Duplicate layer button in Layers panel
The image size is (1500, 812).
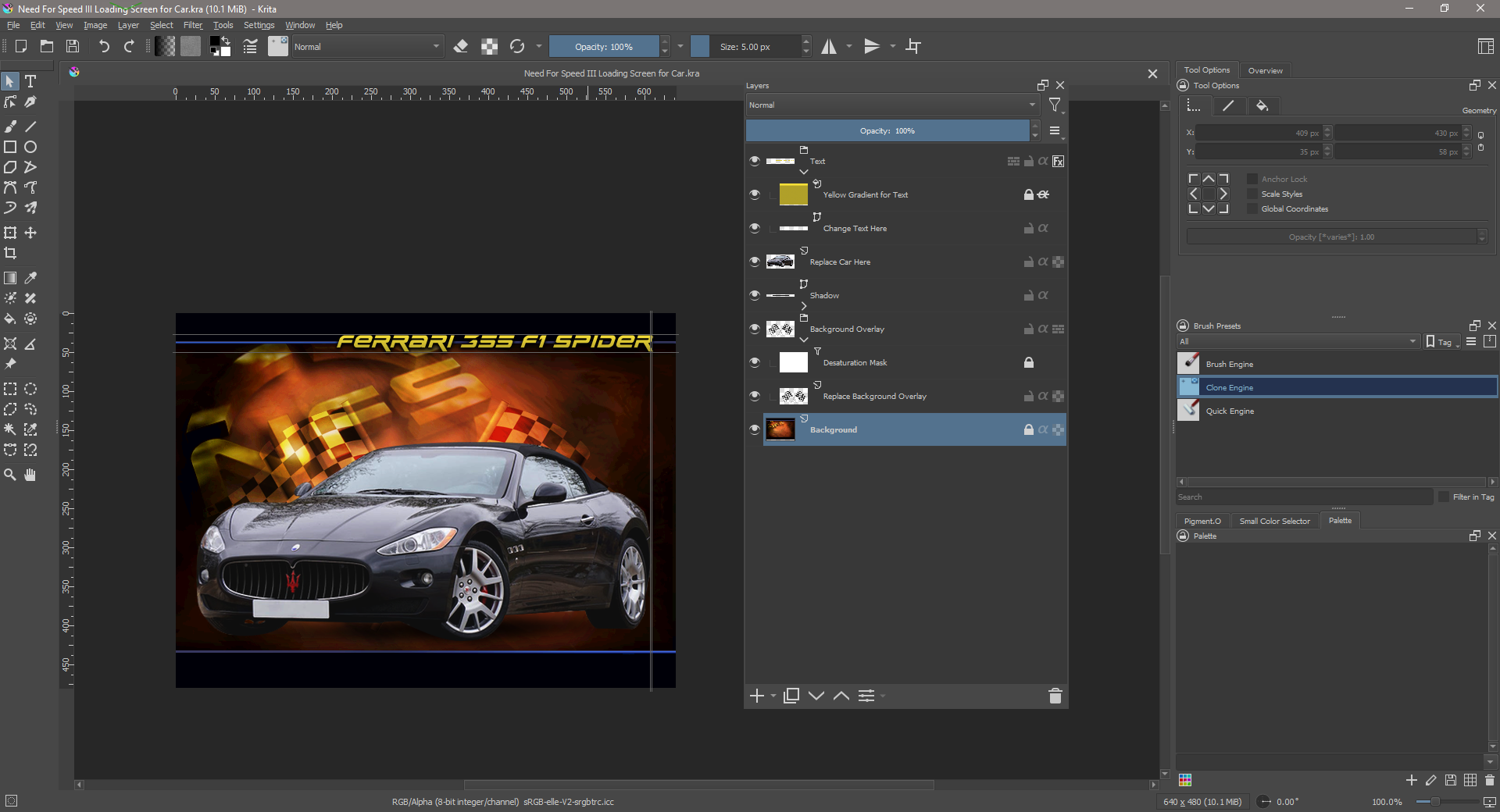(x=791, y=696)
